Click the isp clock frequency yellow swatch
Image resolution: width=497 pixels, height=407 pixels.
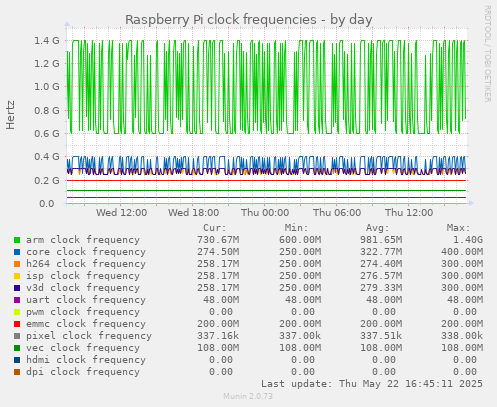(17, 276)
